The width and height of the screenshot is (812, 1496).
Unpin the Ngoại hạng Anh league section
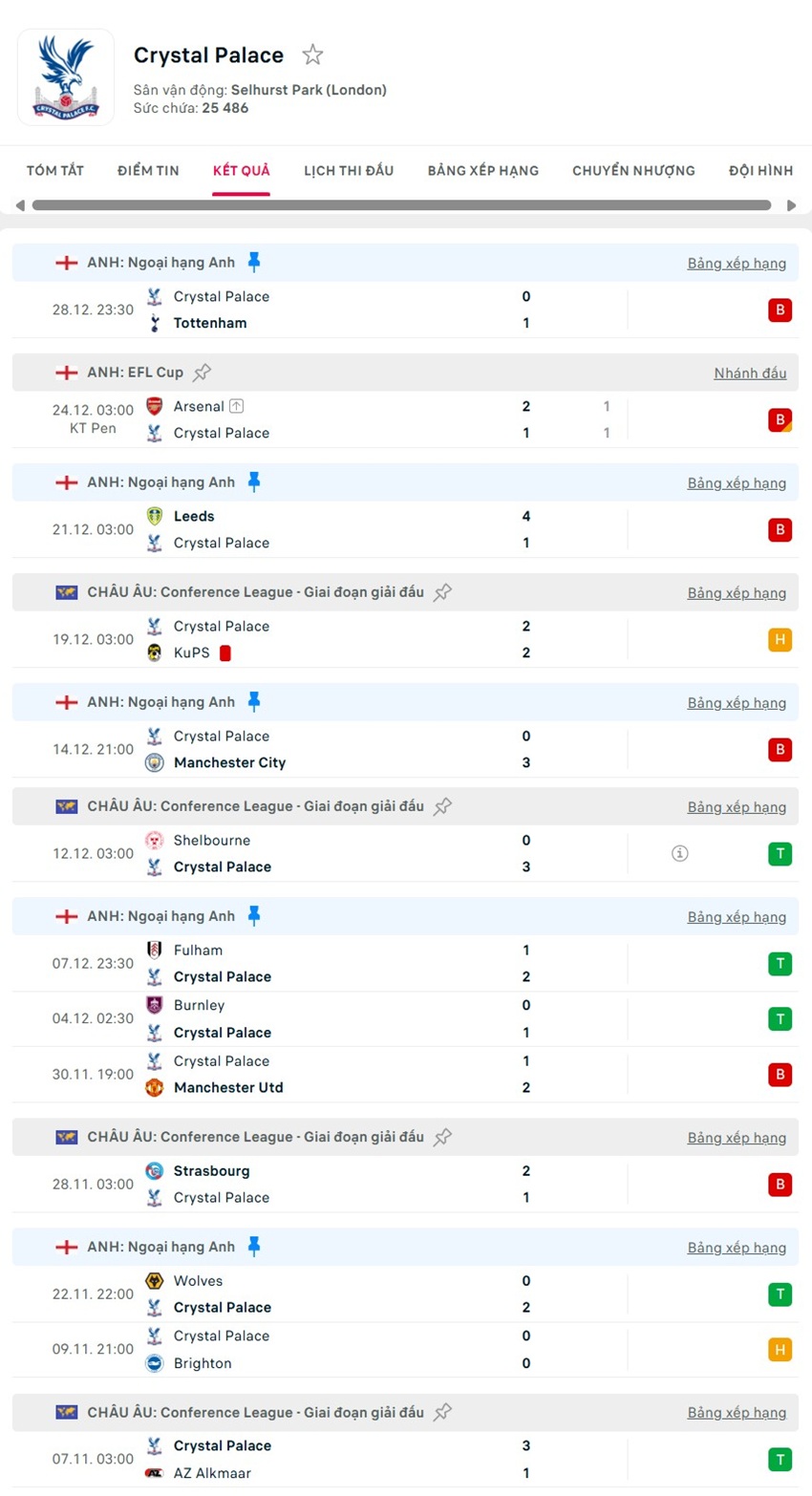pos(253,260)
